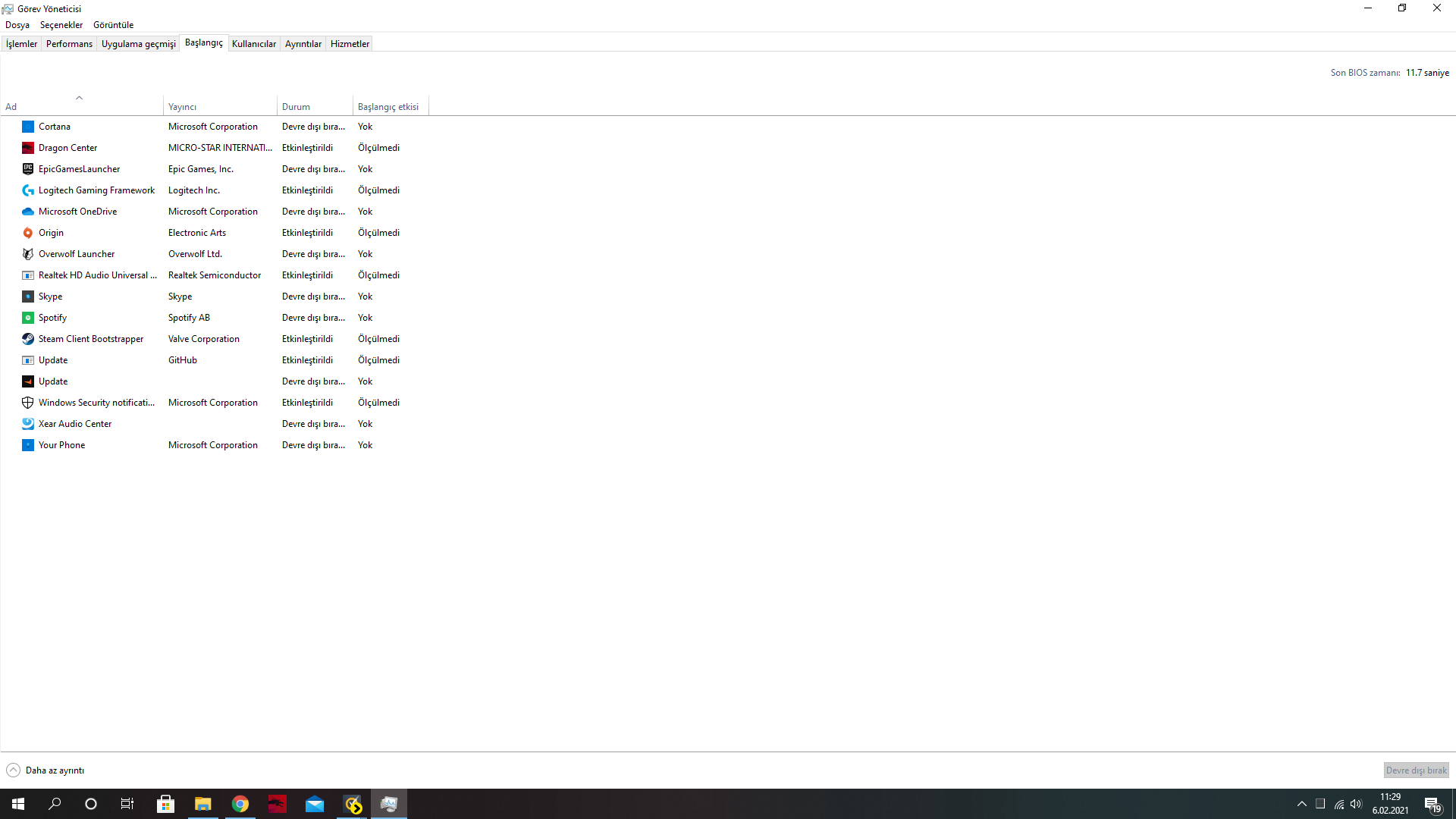The image size is (1456, 819).
Task: Click the Origin icon
Action: 28,233
